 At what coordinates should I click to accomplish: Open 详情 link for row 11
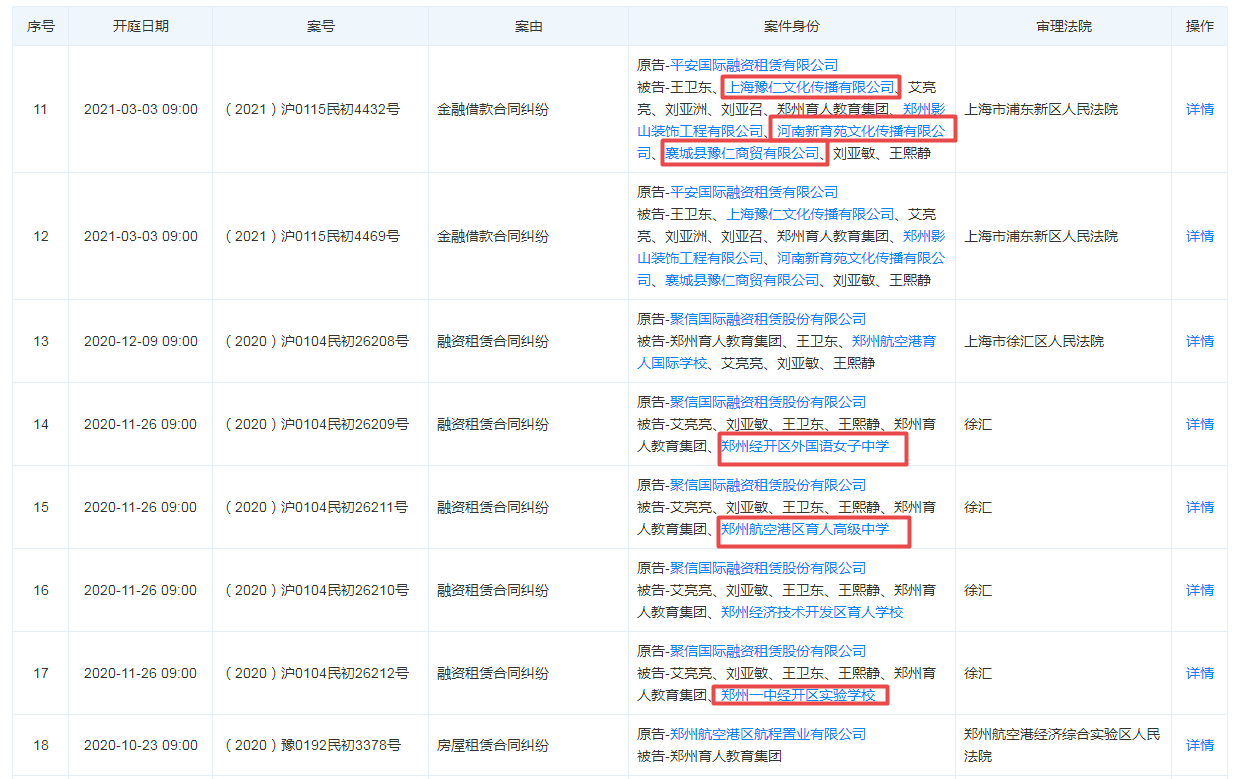pyautogui.click(x=1200, y=109)
